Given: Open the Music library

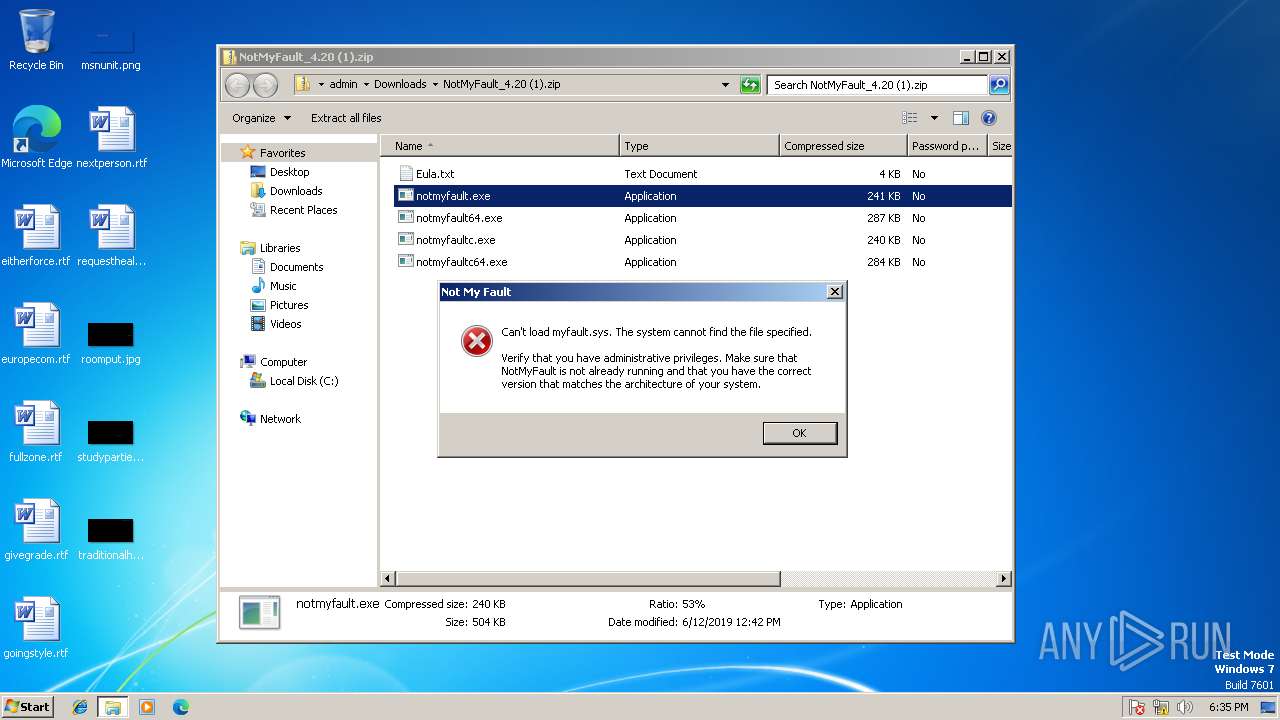Looking at the screenshot, I should point(283,286).
